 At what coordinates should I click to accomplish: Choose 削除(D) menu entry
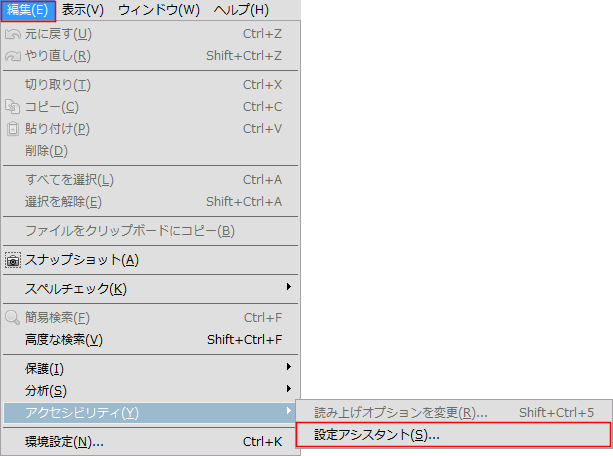pos(151,151)
